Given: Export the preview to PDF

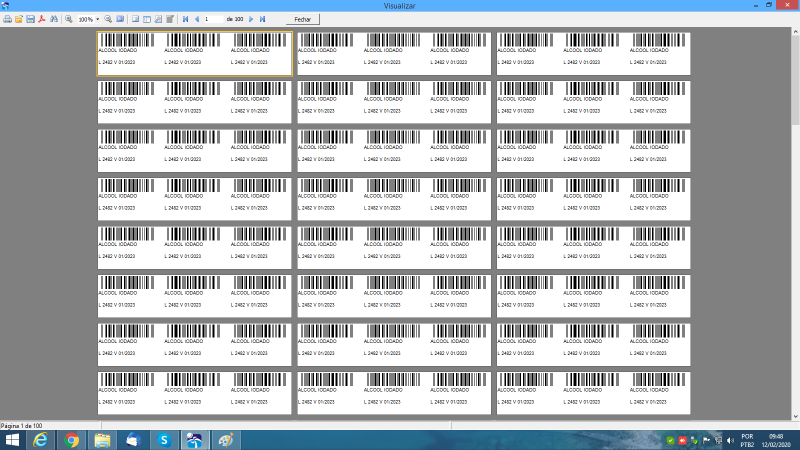Looking at the screenshot, I should click(x=42, y=19).
